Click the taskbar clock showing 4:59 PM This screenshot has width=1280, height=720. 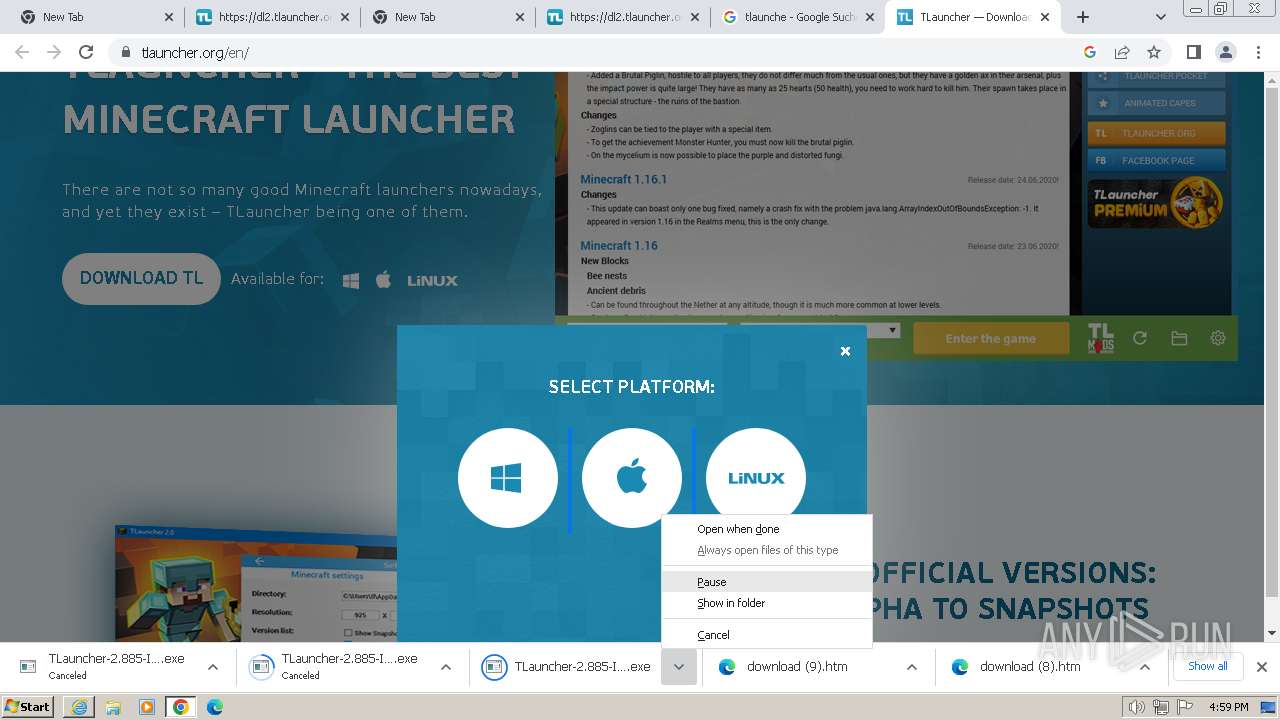[x=1228, y=707]
